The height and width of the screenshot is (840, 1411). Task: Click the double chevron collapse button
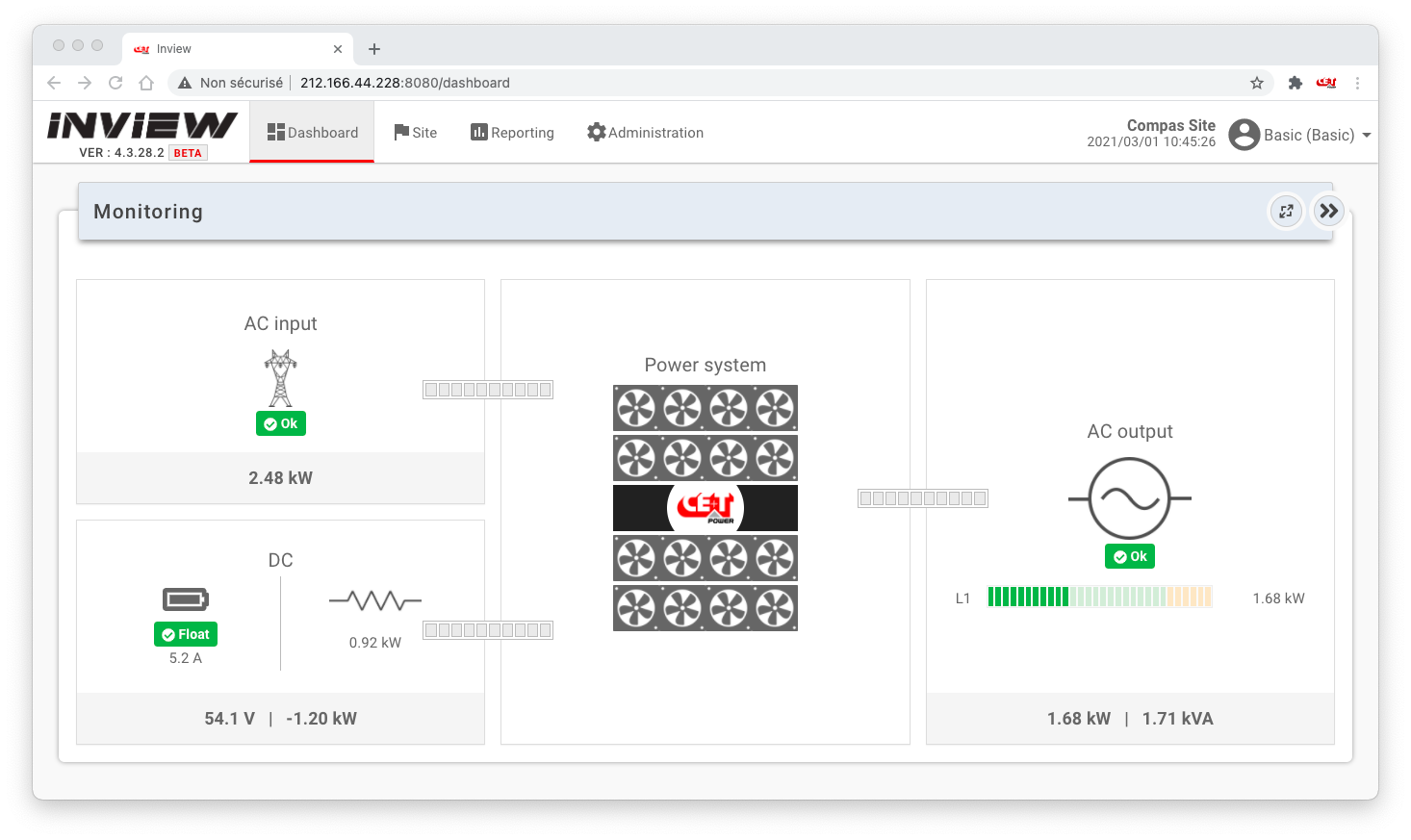coord(1328,211)
